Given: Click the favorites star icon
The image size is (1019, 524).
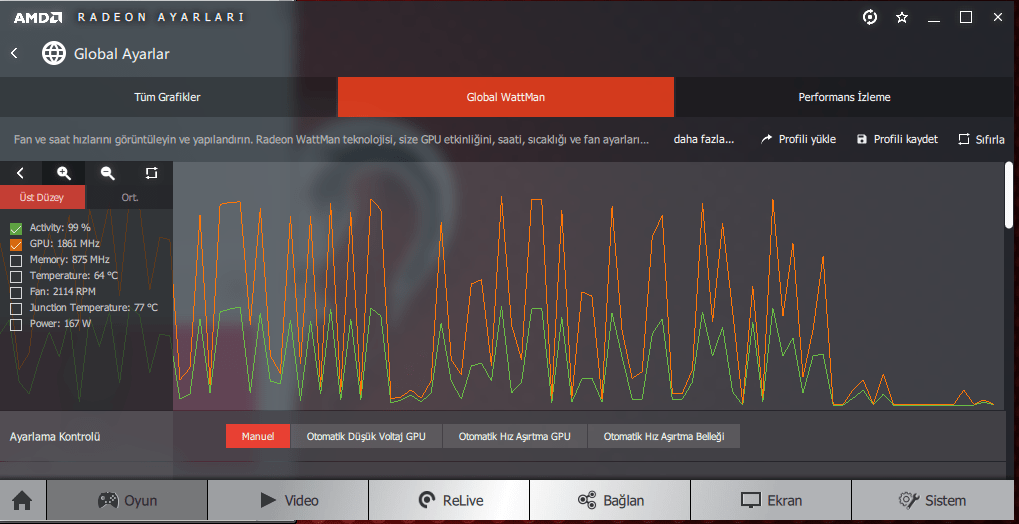Looking at the screenshot, I should coord(902,18).
